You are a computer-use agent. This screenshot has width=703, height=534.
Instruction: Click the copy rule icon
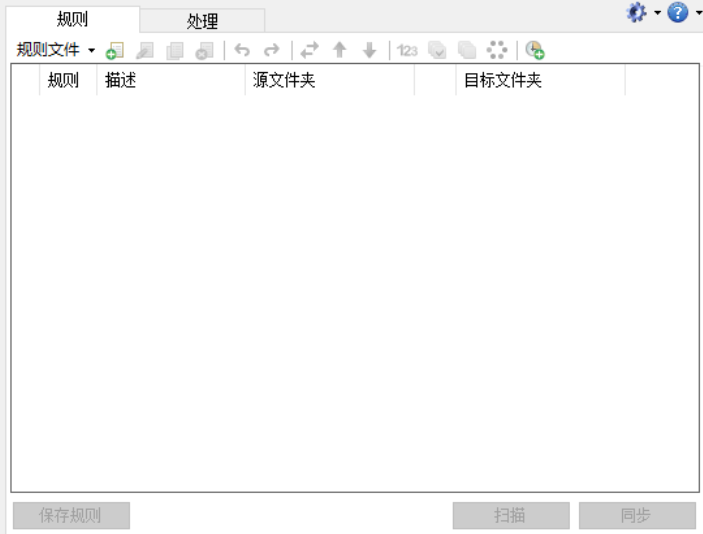pos(175,50)
